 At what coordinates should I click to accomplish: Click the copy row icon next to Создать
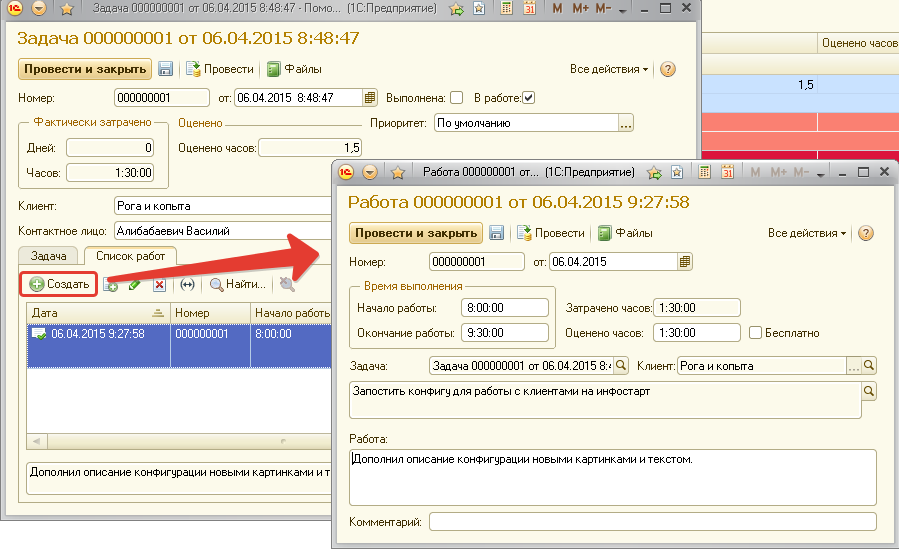point(111,284)
